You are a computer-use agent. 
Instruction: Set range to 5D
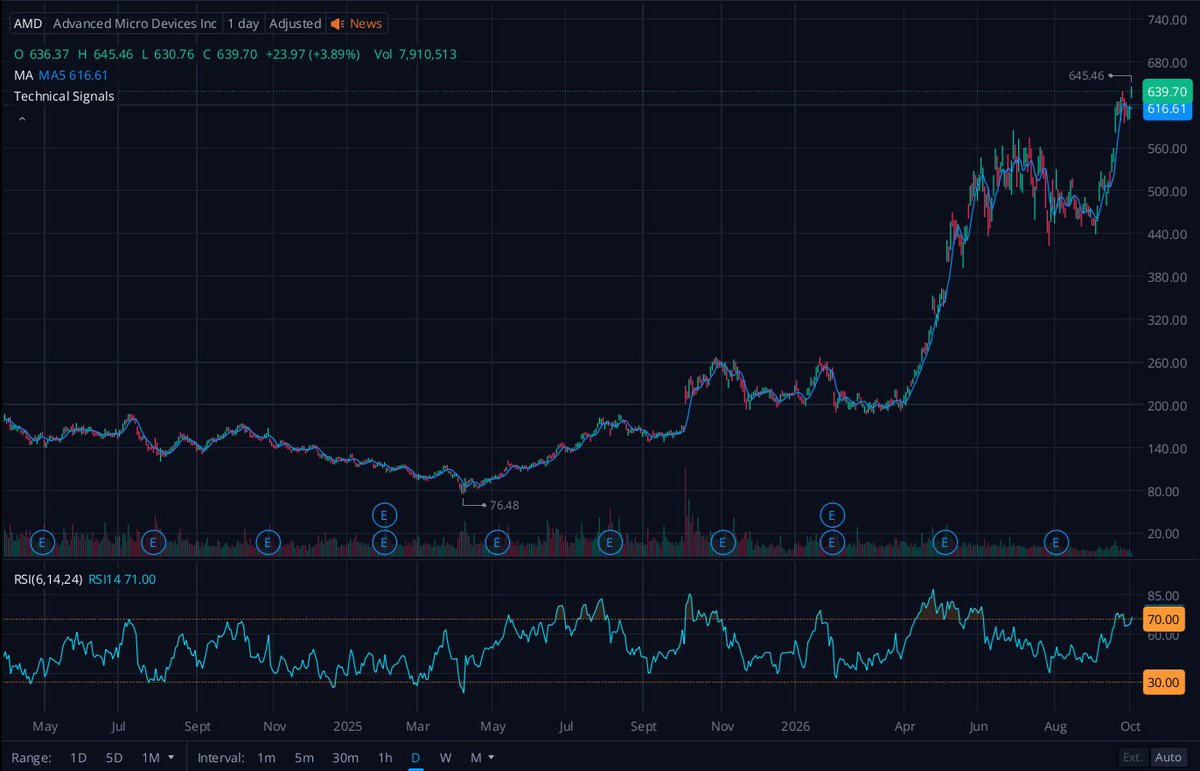(x=114, y=758)
